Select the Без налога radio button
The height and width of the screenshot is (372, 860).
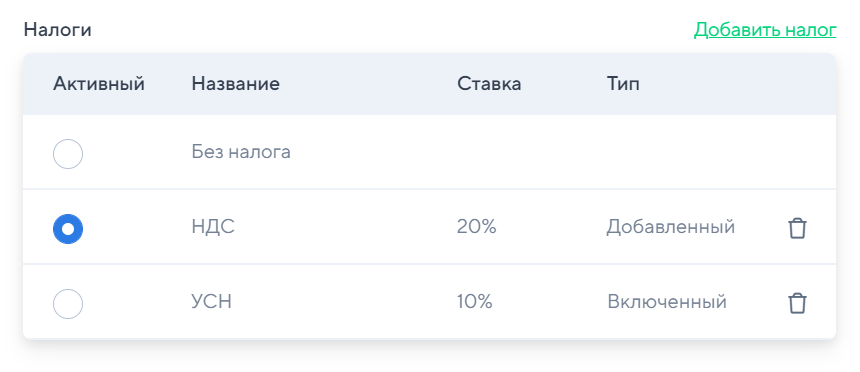(x=68, y=154)
